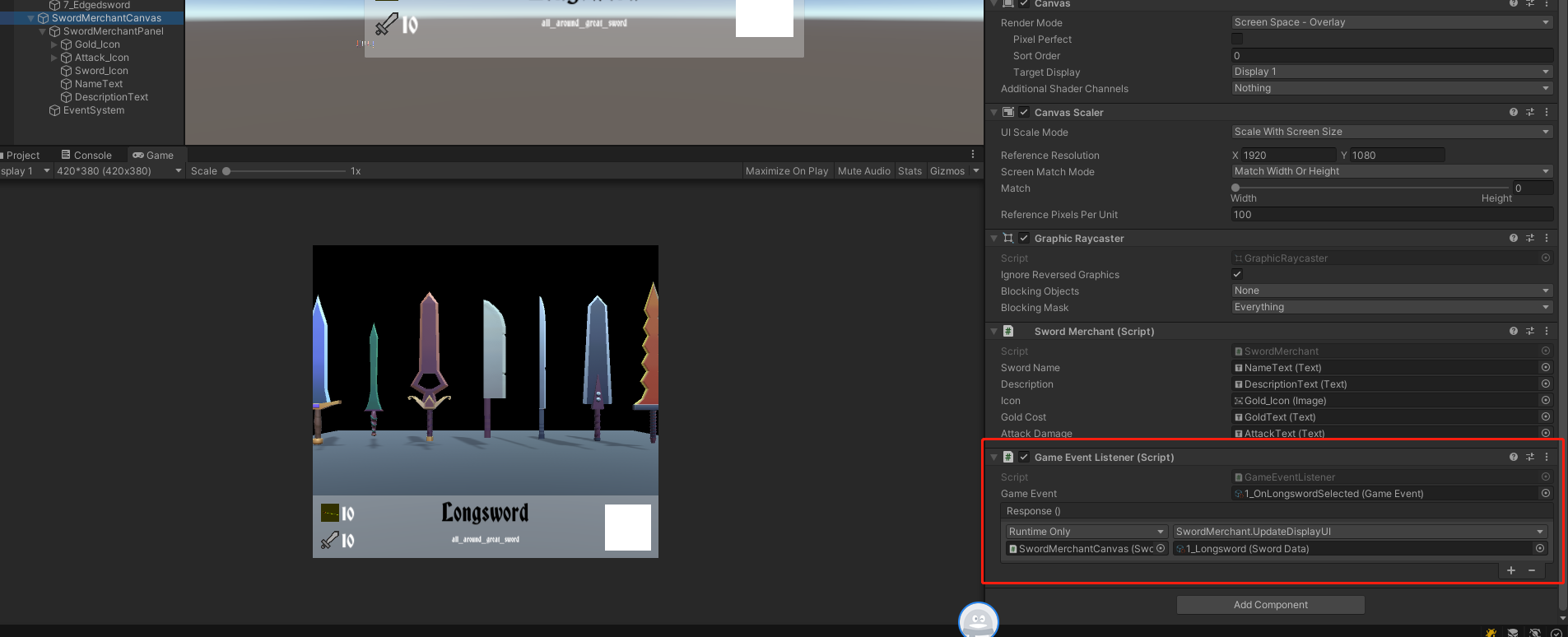Open Canvas Scaler preset selector icon
1568x637 pixels.
click(x=1530, y=112)
